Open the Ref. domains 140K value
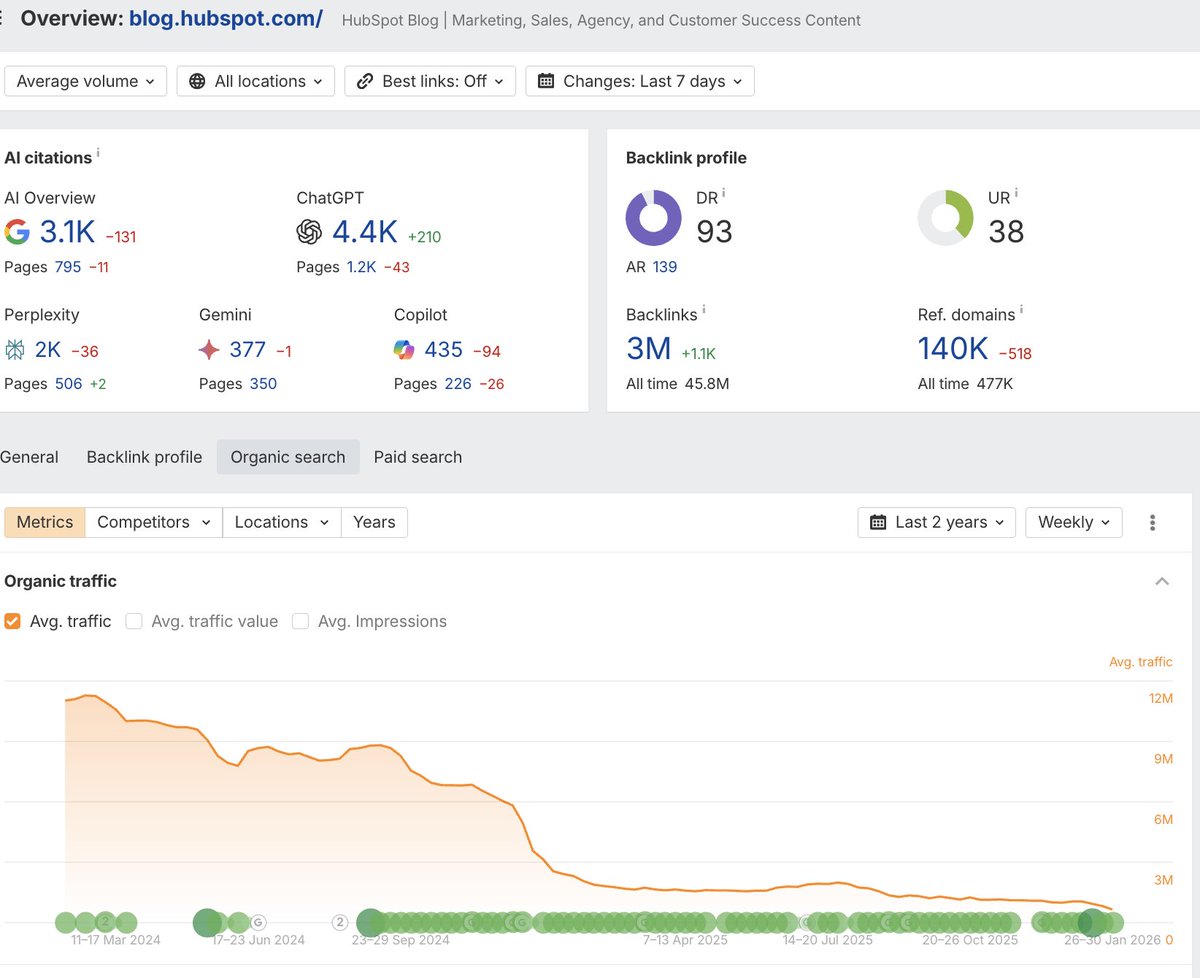Viewport: 1200px width, 978px height. pyautogui.click(x=953, y=349)
